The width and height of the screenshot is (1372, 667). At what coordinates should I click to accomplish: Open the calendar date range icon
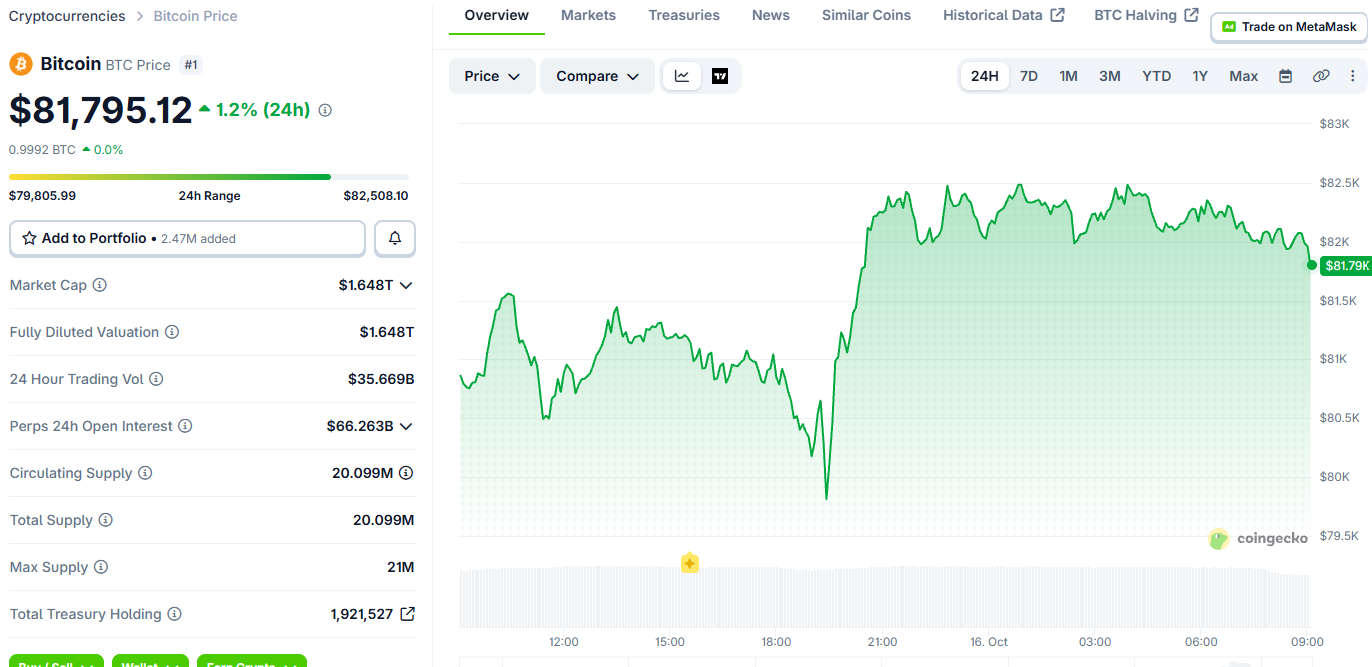tap(1286, 76)
